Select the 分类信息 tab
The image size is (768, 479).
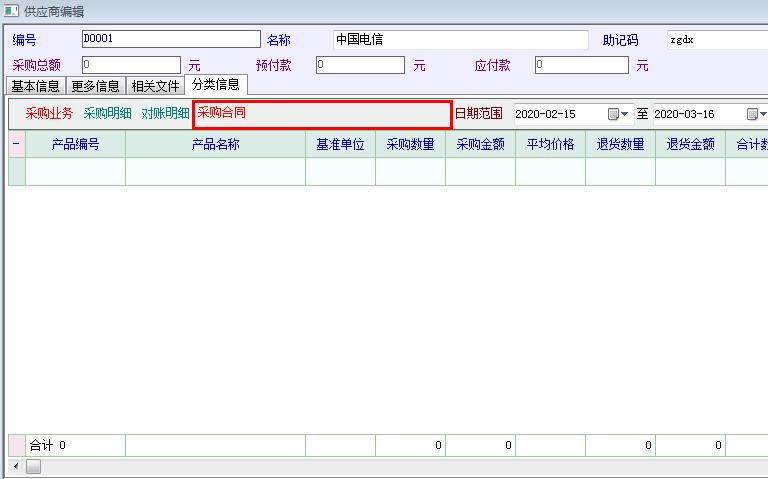point(216,85)
